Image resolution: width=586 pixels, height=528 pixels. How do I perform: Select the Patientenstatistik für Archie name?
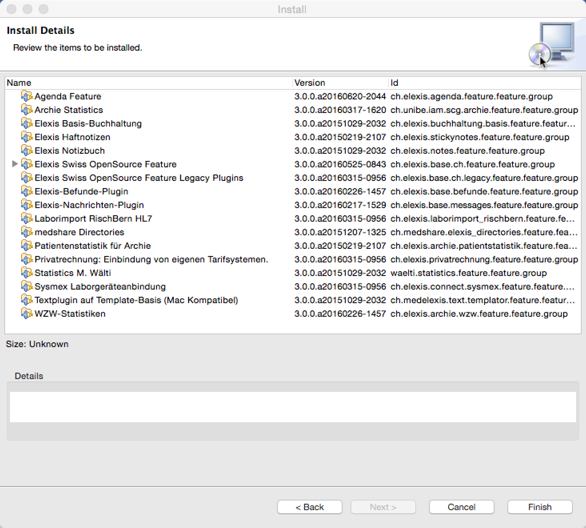point(93,246)
